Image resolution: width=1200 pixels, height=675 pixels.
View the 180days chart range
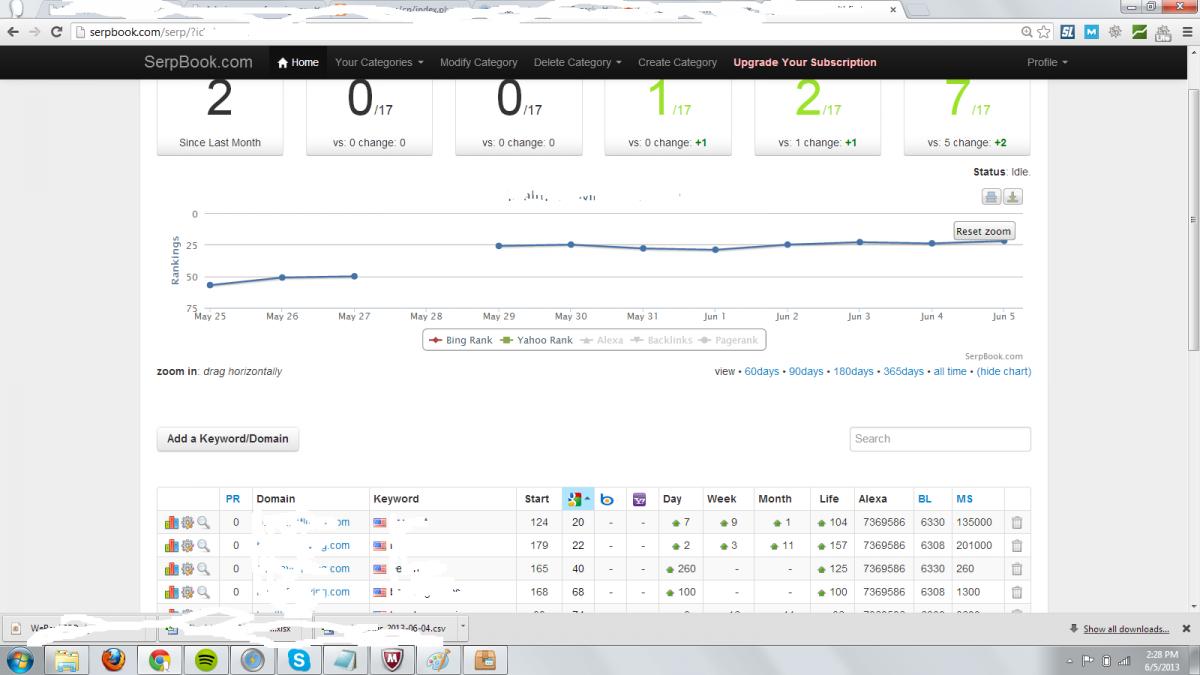tap(853, 372)
